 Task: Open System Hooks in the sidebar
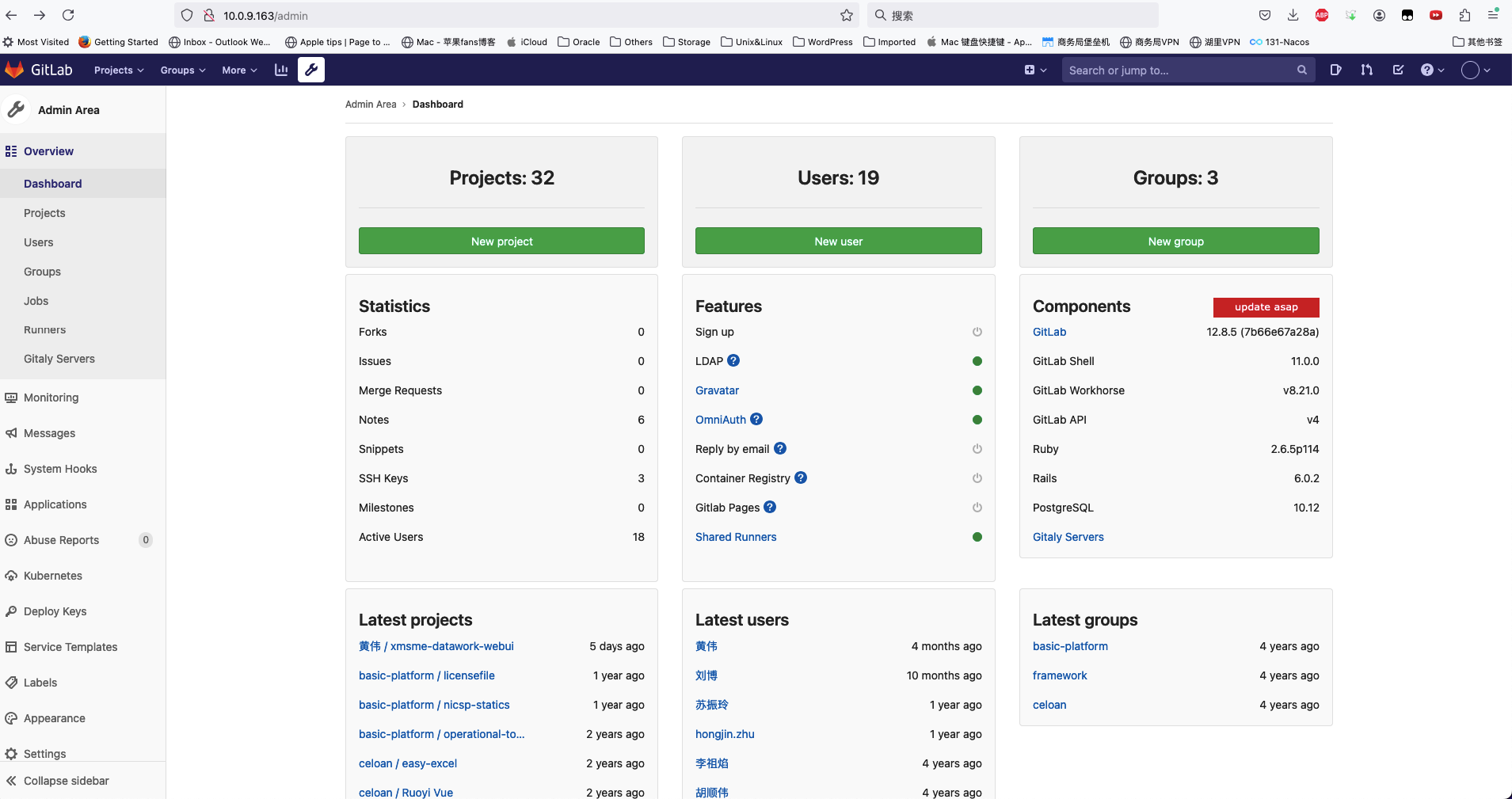pos(60,469)
